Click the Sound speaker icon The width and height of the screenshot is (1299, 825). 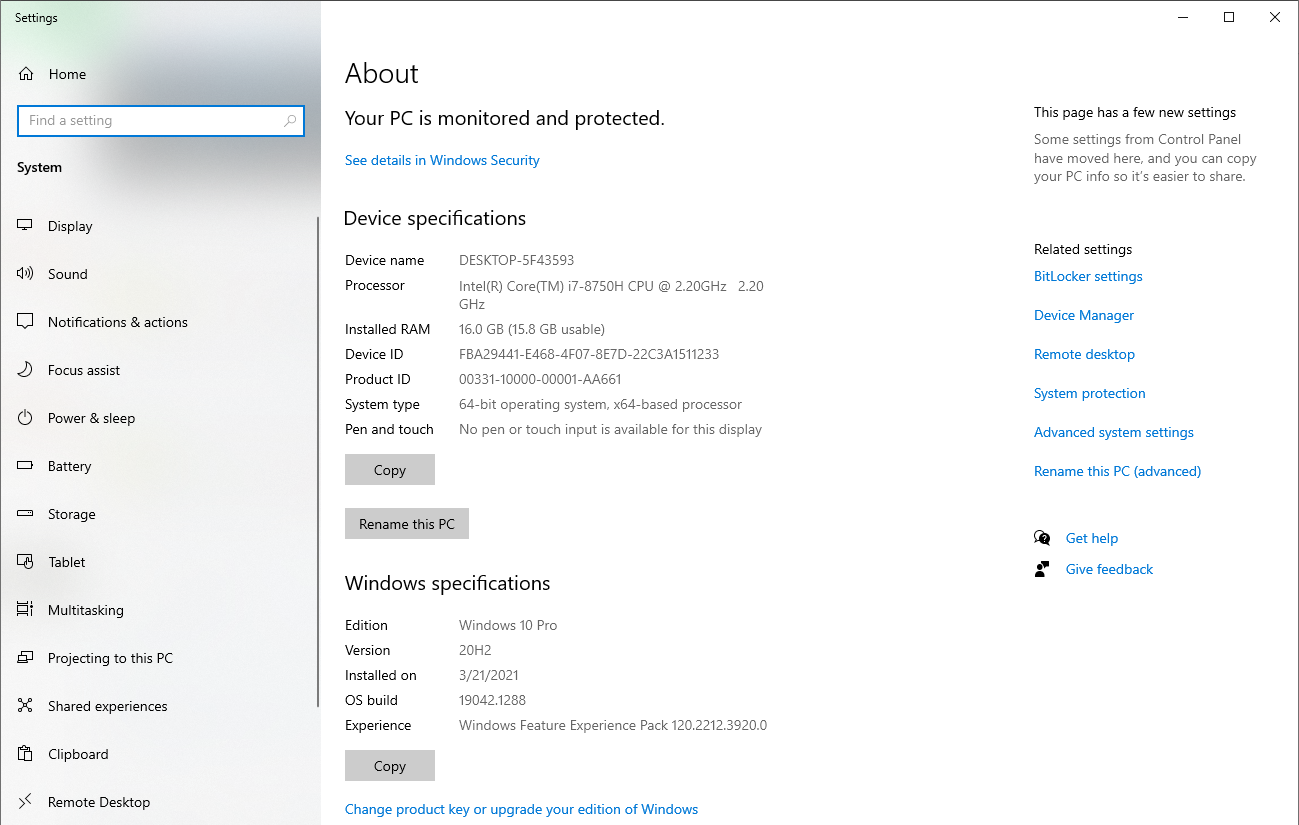click(26, 274)
